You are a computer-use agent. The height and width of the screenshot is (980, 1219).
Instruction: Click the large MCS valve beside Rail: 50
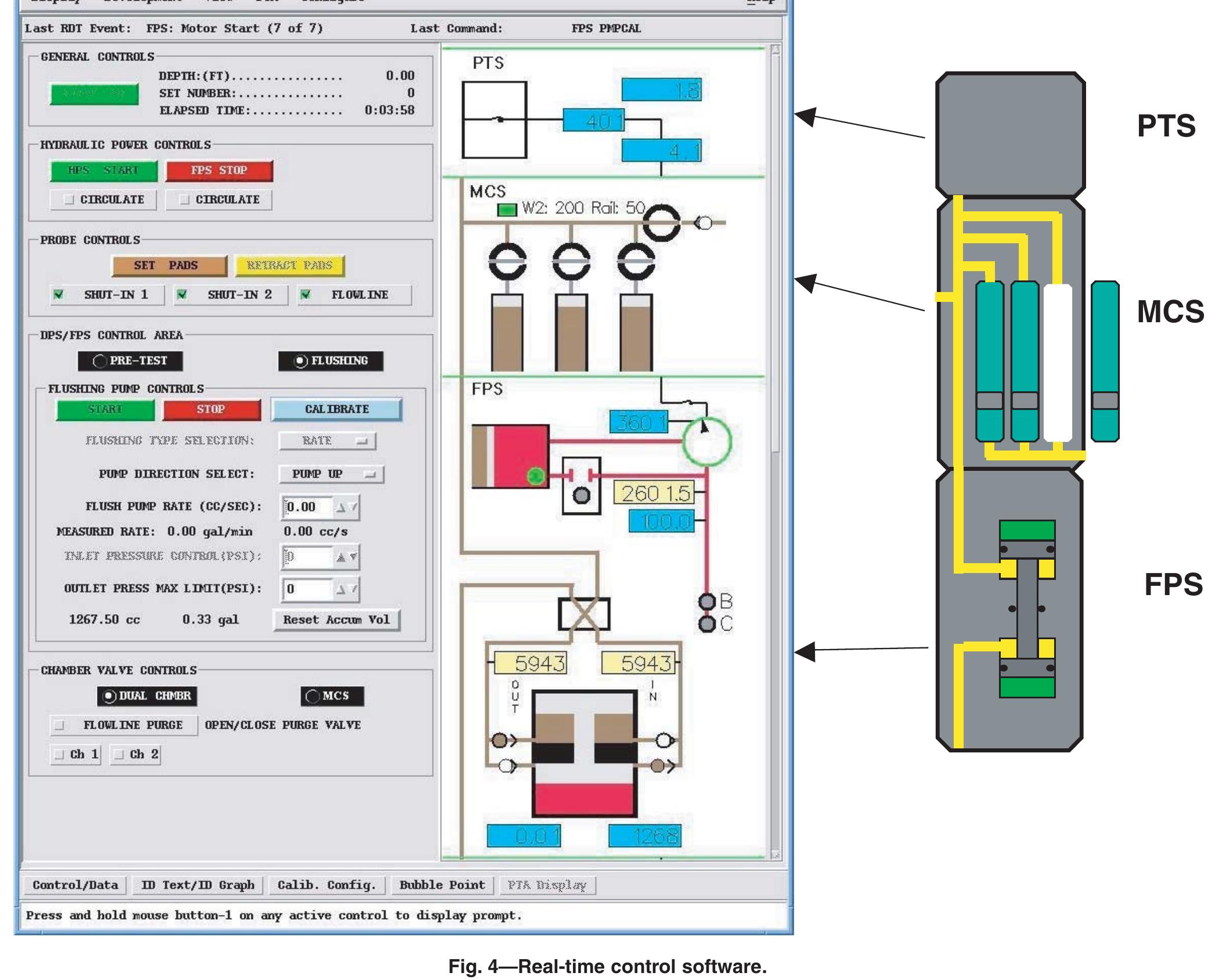coord(662,223)
